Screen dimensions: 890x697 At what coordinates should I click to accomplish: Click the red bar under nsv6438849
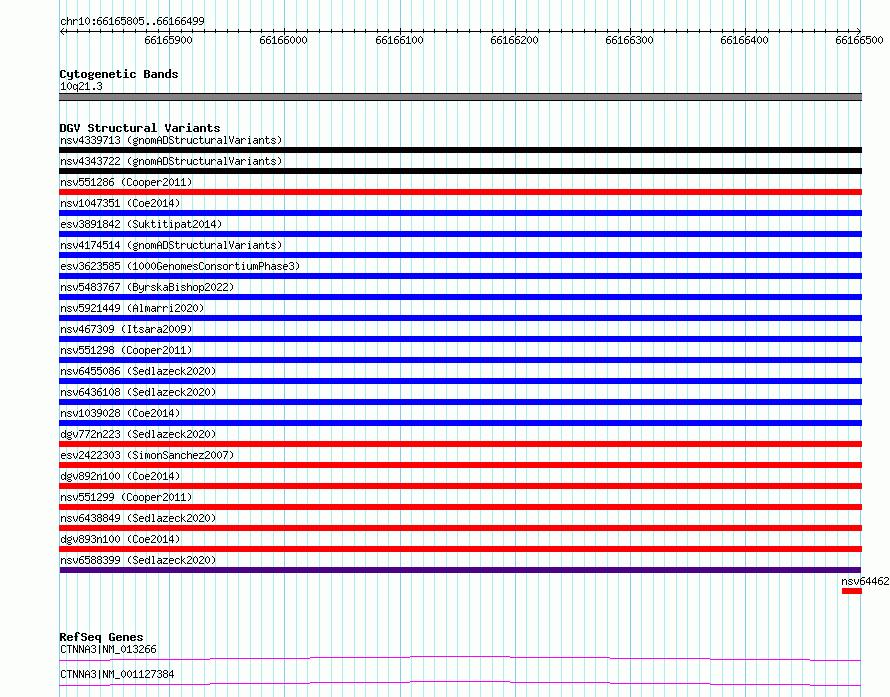click(x=460, y=528)
